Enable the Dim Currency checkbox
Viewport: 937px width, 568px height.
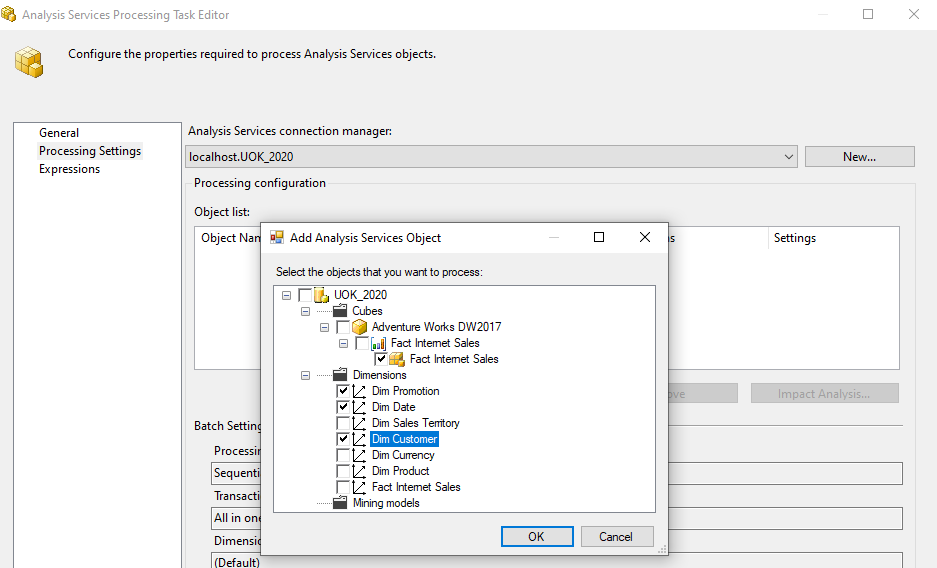tap(343, 455)
